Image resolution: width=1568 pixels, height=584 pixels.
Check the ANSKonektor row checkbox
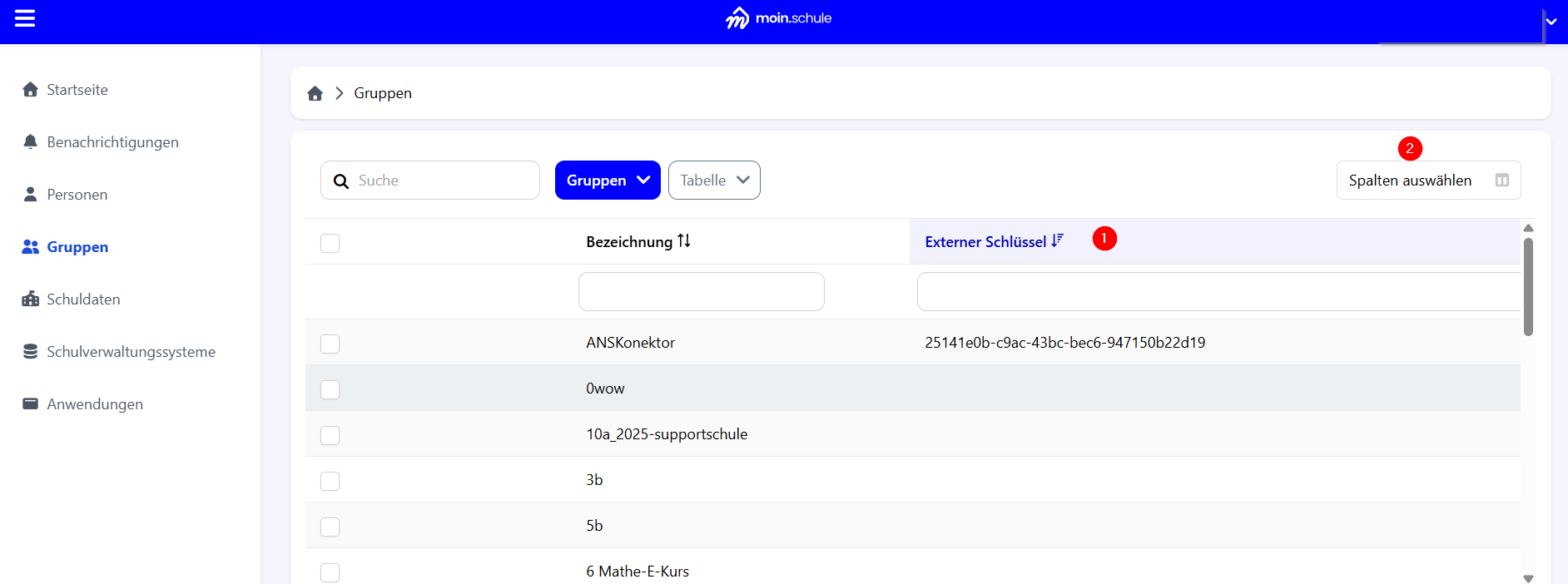coord(330,344)
